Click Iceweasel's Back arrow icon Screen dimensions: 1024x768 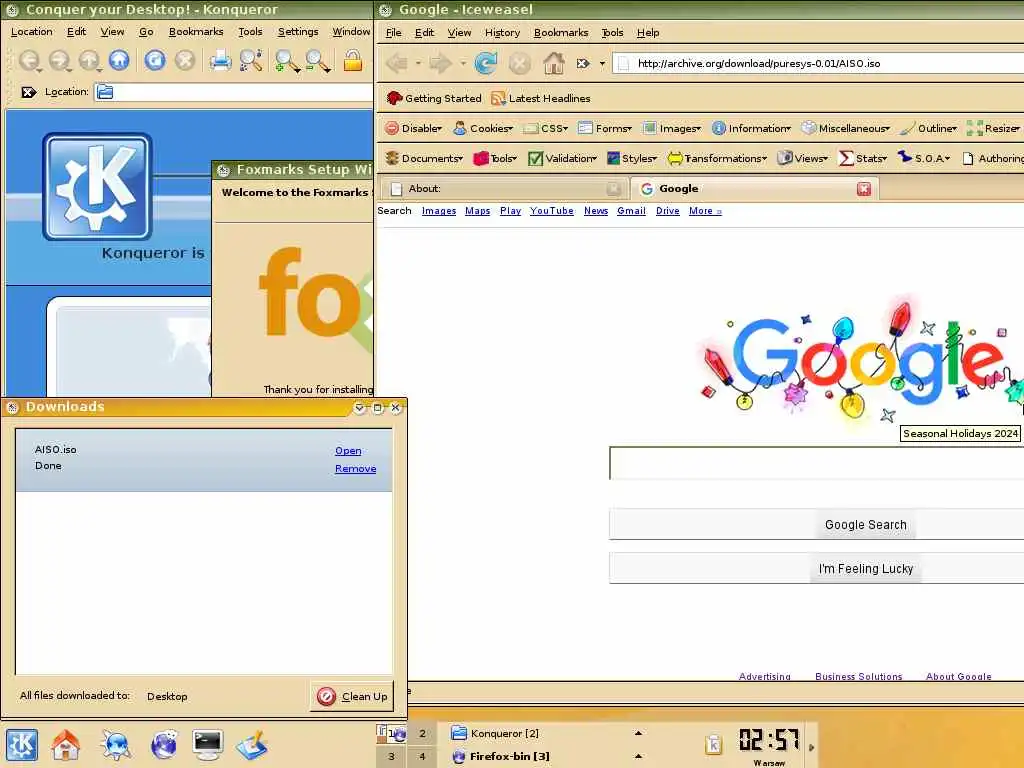tap(396, 63)
